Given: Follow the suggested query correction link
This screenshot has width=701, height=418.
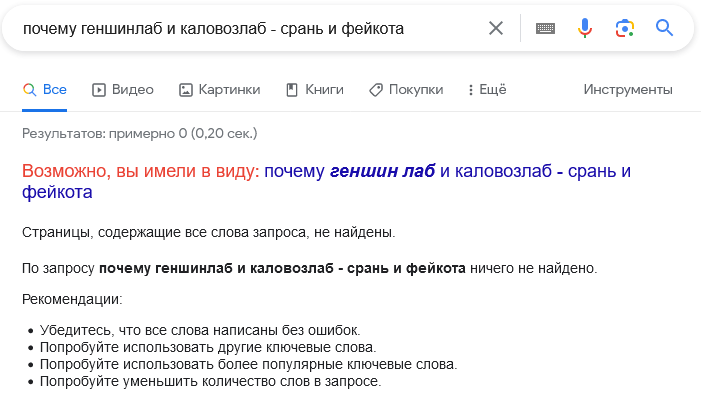Looking at the screenshot, I should coord(448,171).
